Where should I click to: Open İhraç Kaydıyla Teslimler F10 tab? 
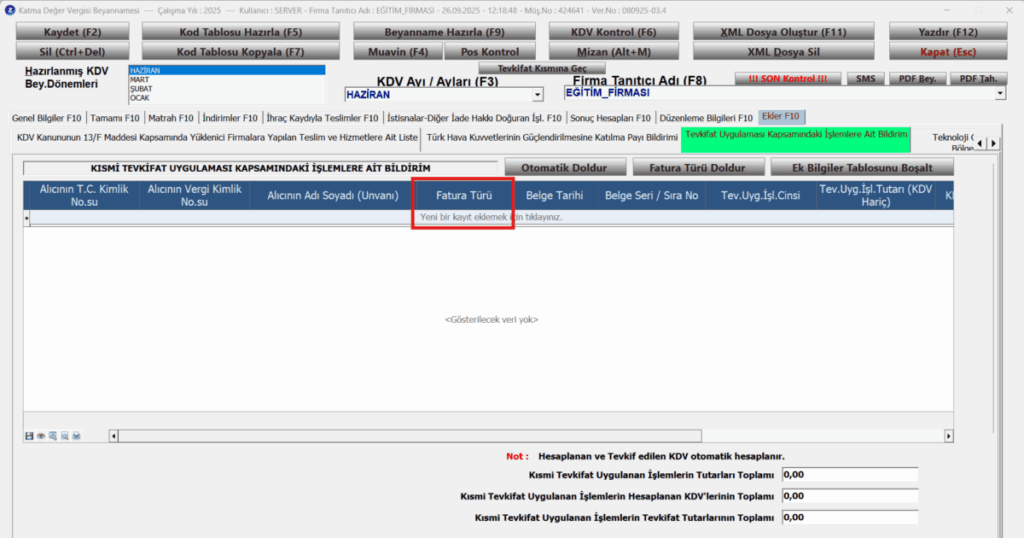[x=323, y=118]
